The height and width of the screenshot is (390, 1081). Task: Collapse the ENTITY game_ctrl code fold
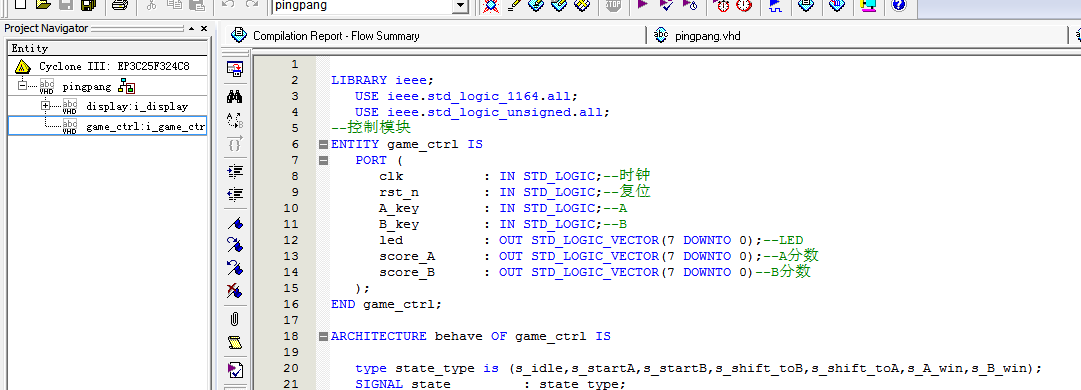click(x=322, y=145)
